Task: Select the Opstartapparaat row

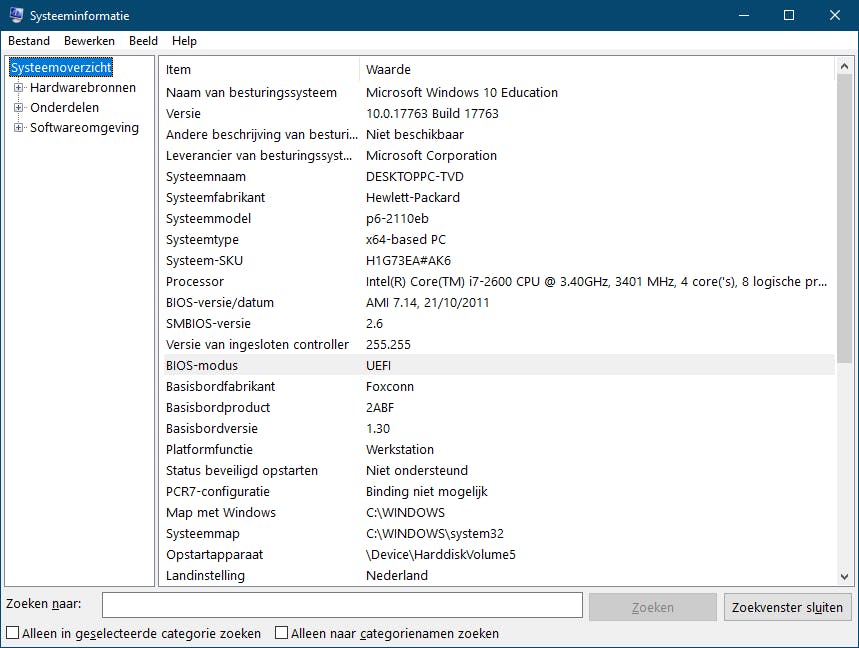Action: point(499,554)
